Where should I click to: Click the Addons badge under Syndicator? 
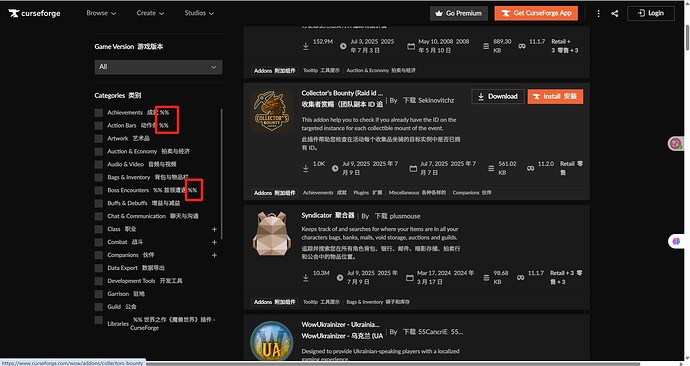click(x=275, y=302)
